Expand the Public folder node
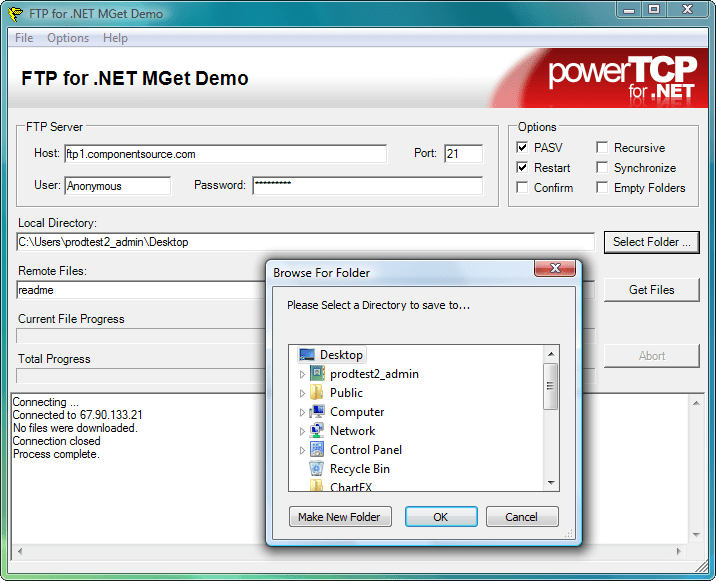The image size is (716, 581). coord(302,393)
